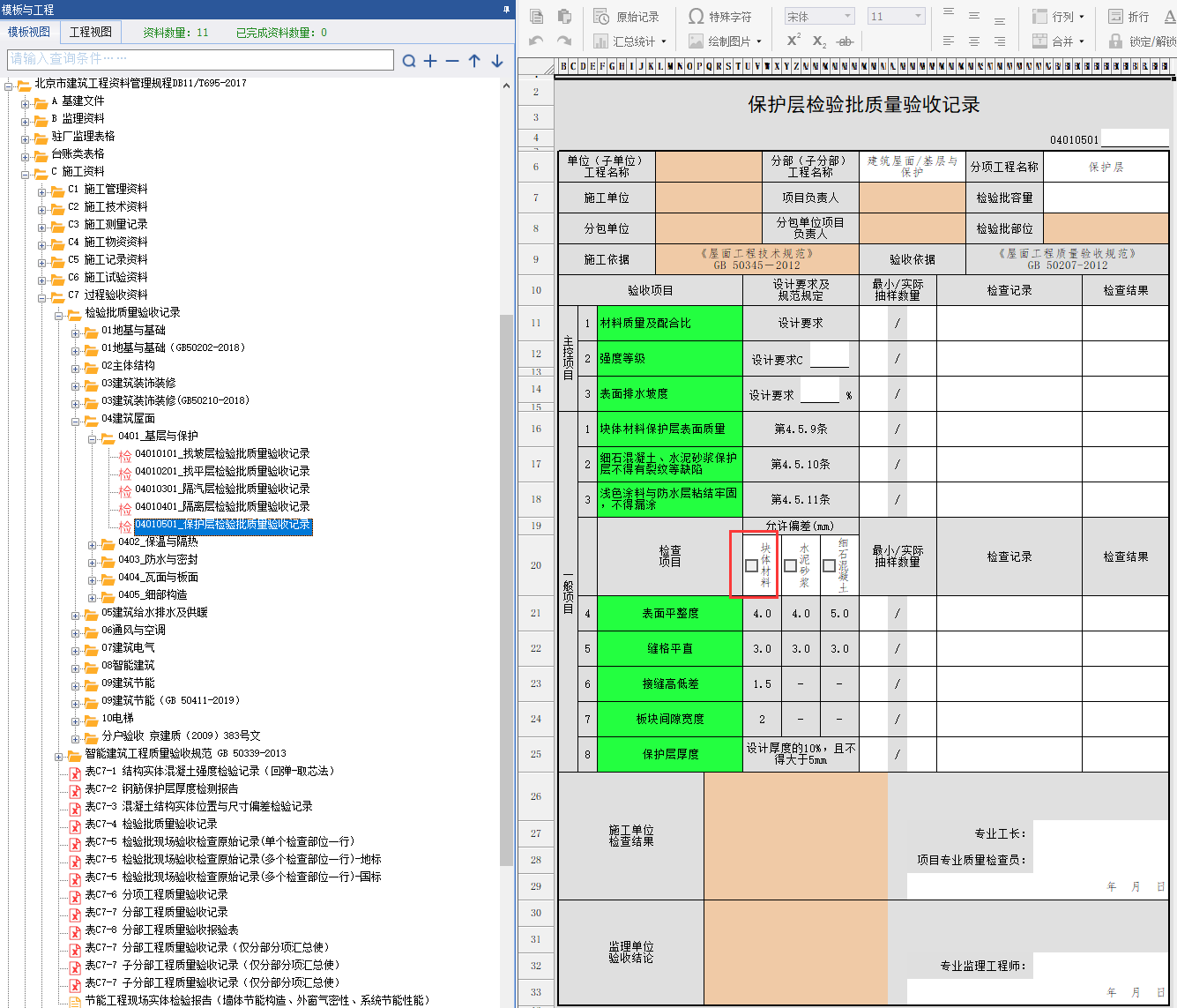Select row header 21 in the sheet
Viewport: 1177px width, 1008px height.
(536, 613)
